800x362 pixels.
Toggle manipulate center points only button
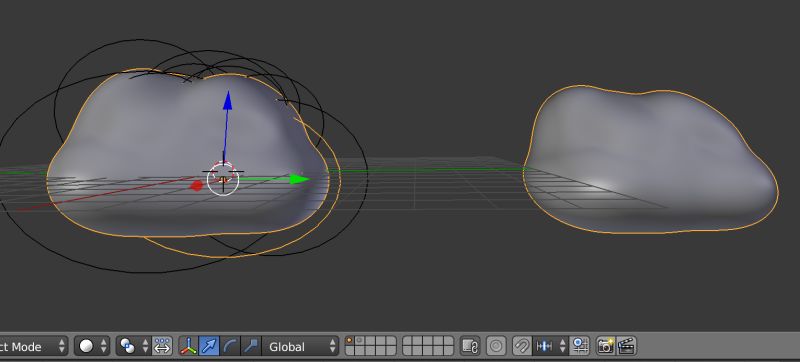[162, 347]
